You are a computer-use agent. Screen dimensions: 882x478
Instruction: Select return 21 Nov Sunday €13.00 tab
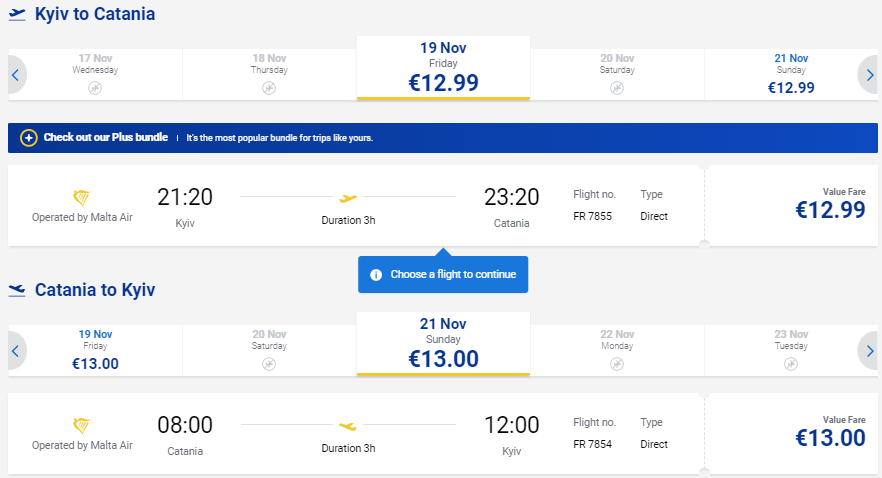pyautogui.click(x=443, y=344)
